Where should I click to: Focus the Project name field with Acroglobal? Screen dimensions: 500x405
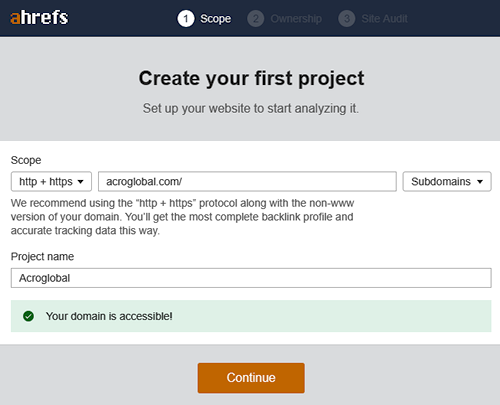pyautogui.click(x=251, y=278)
